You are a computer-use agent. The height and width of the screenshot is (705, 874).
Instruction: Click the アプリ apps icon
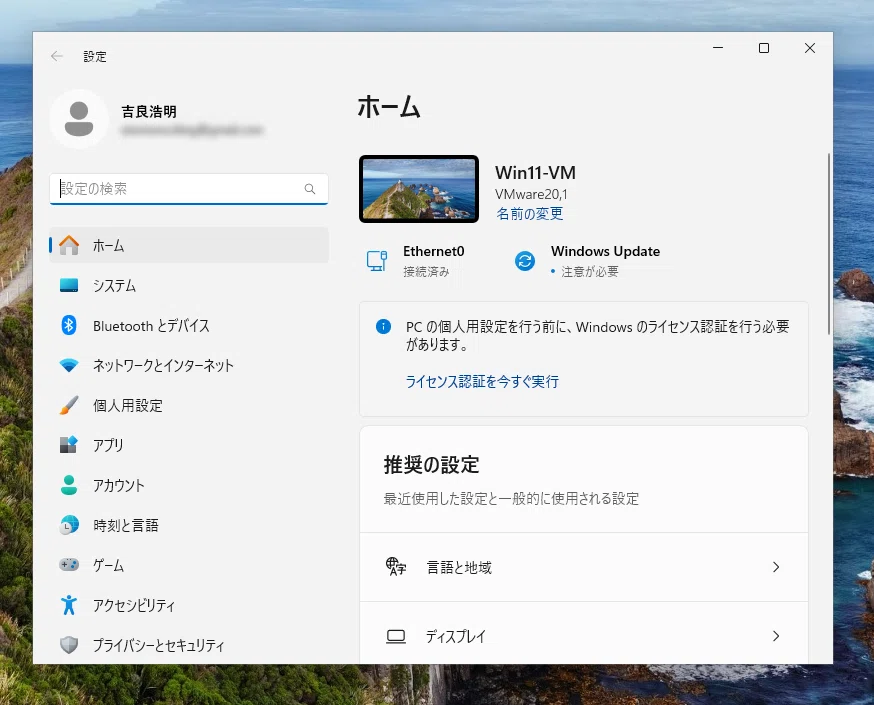point(69,445)
